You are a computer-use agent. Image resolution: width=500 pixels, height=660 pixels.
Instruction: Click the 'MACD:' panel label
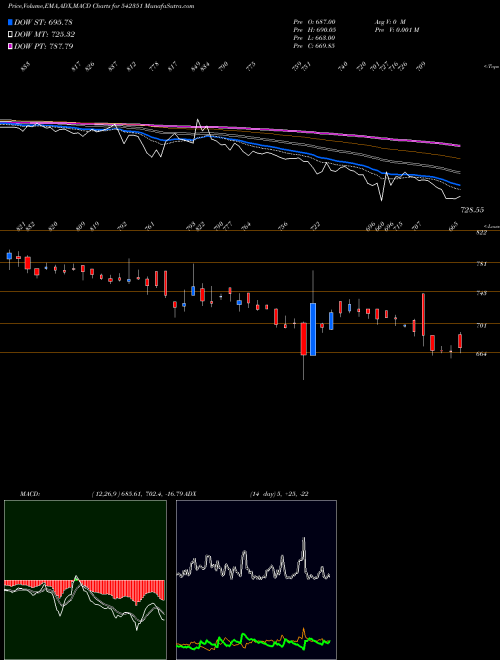pos(29,494)
